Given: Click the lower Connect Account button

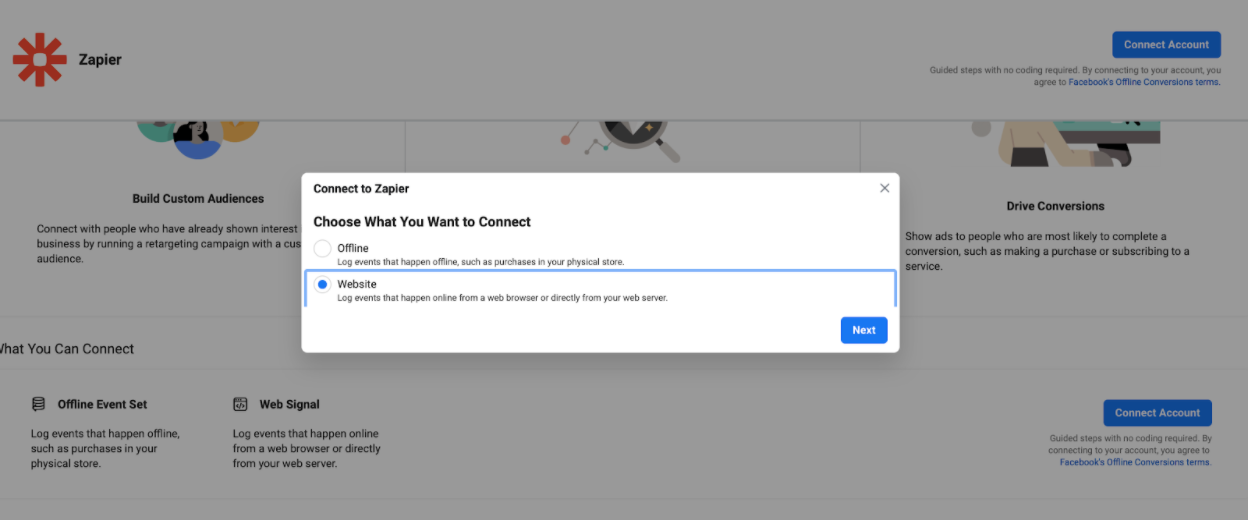Looking at the screenshot, I should (x=1157, y=413).
